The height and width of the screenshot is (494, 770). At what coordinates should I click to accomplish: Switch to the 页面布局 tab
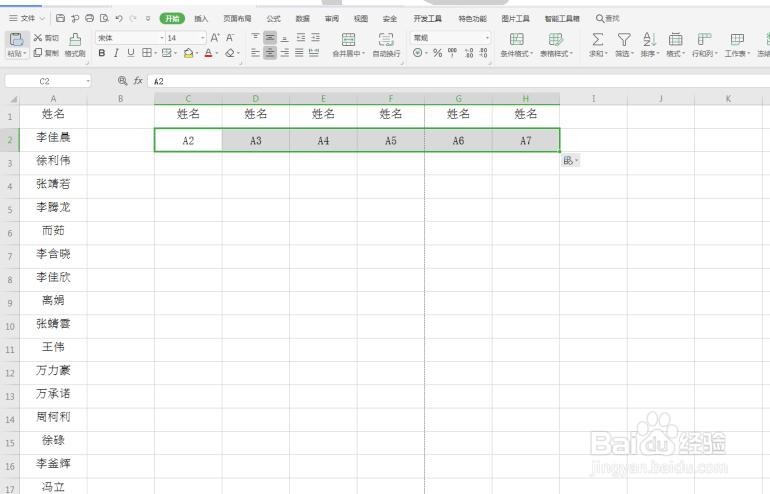point(237,19)
